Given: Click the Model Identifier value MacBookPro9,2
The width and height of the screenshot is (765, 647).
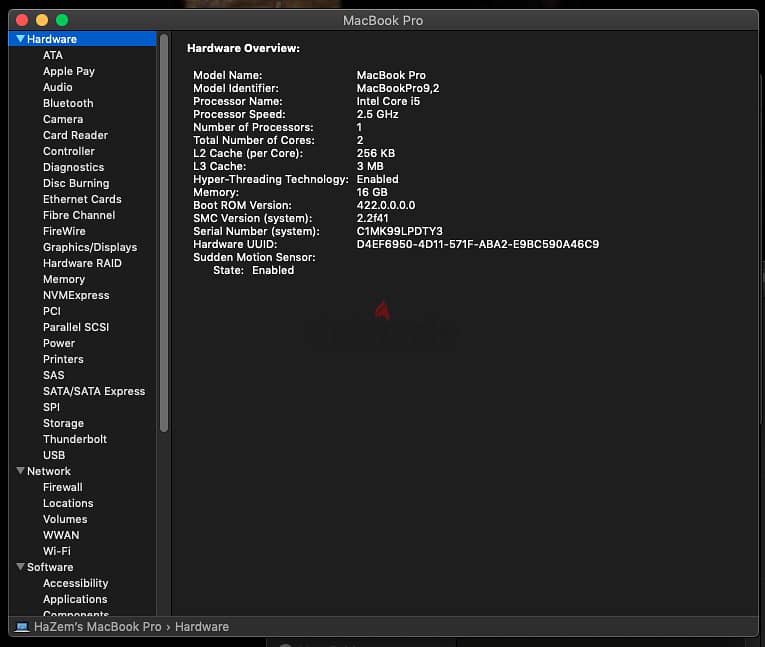Looking at the screenshot, I should pyautogui.click(x=398, y=88).
